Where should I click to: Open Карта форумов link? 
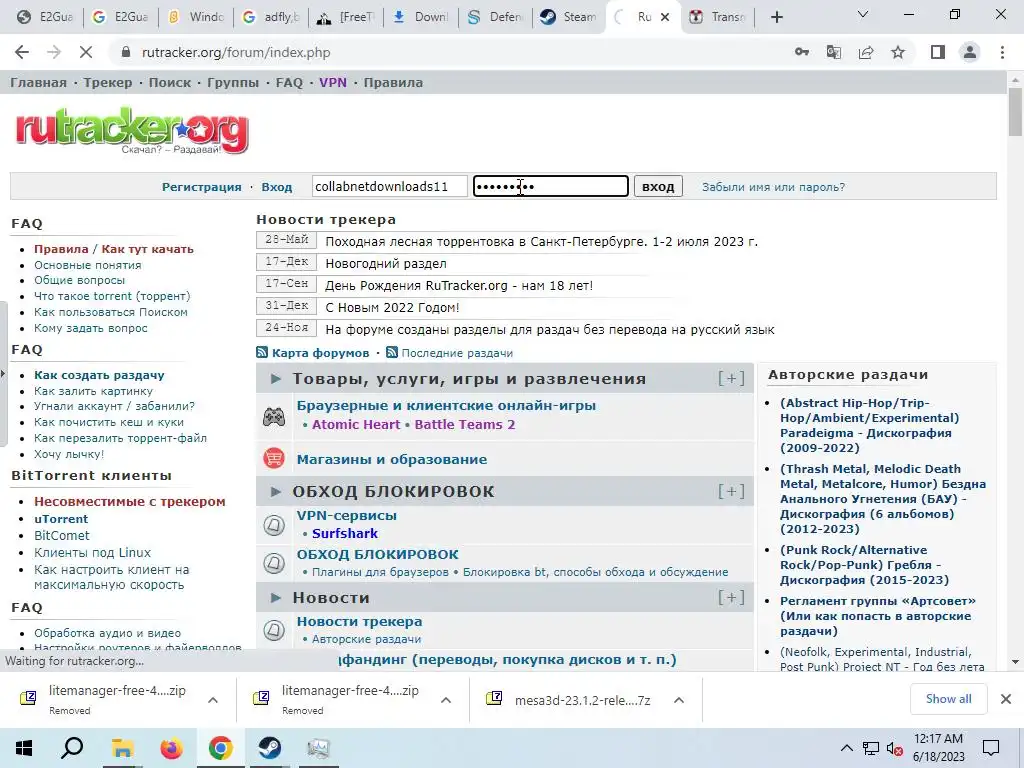[321, 353]
